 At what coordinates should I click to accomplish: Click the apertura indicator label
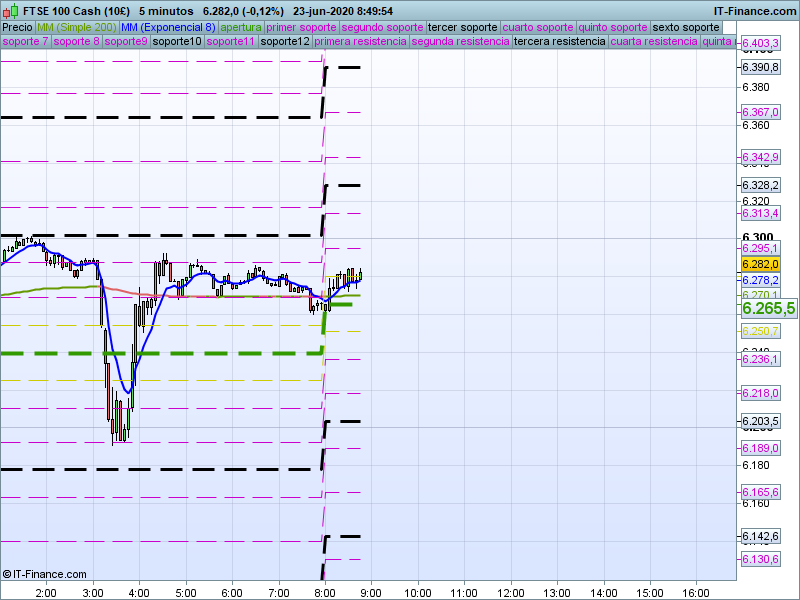click(x=241, y=27)
